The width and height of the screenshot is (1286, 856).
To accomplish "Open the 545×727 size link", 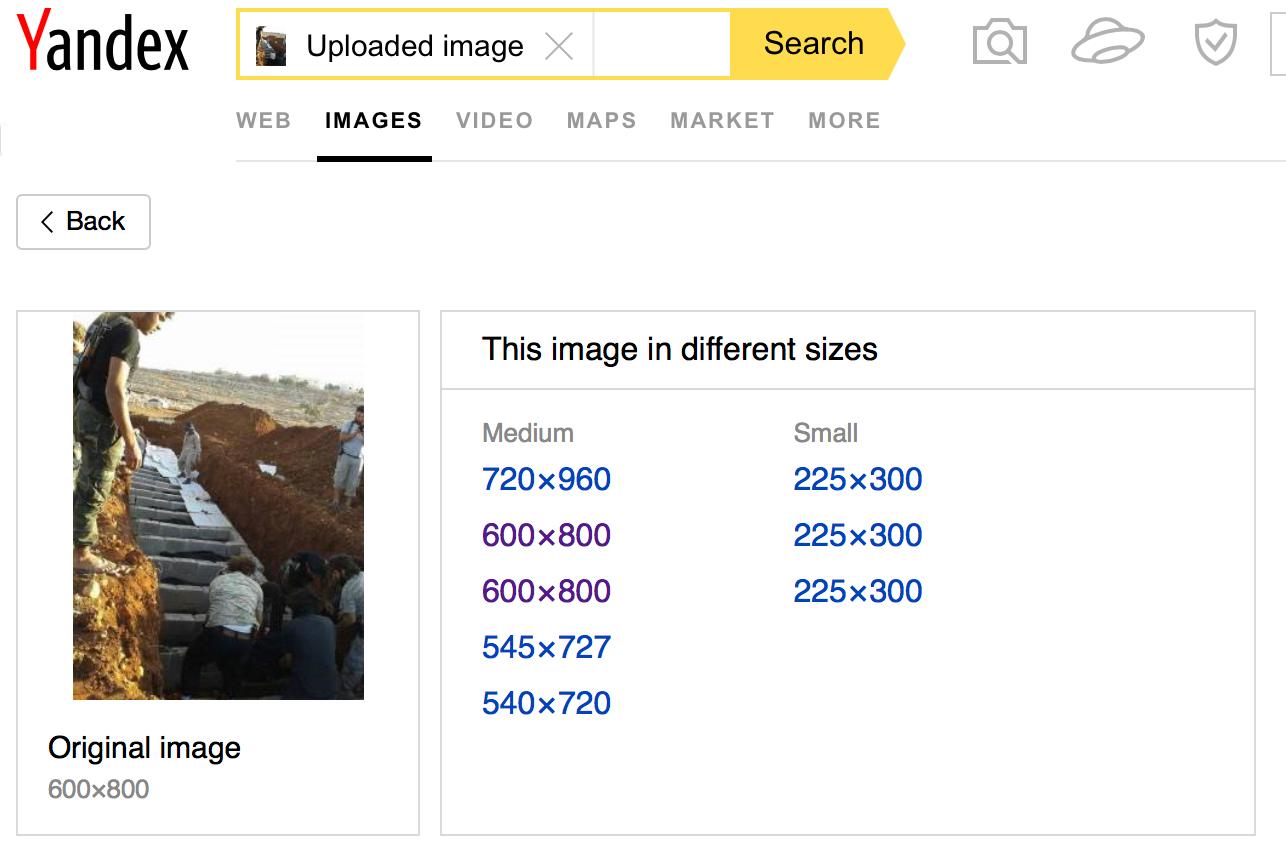I will (x=546, y=648).
